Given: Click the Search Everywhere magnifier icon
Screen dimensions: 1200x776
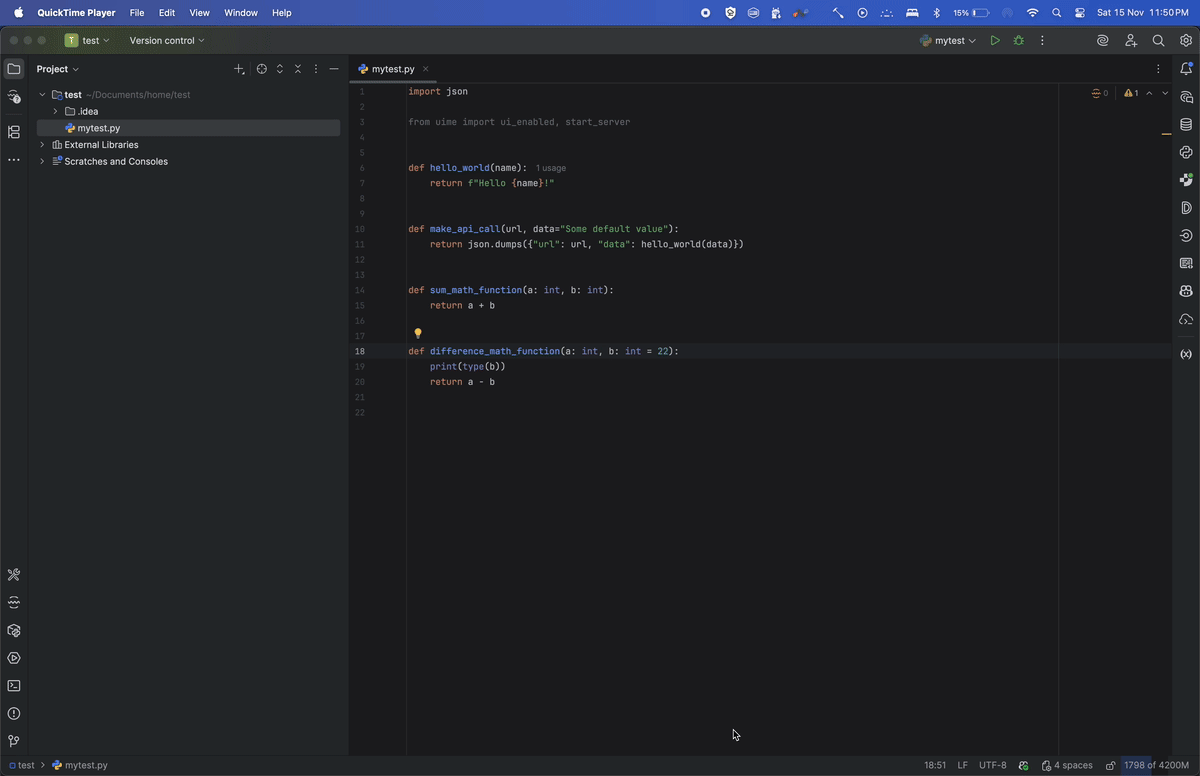Looking at the screenshot, I should [x=1158, y=41].
